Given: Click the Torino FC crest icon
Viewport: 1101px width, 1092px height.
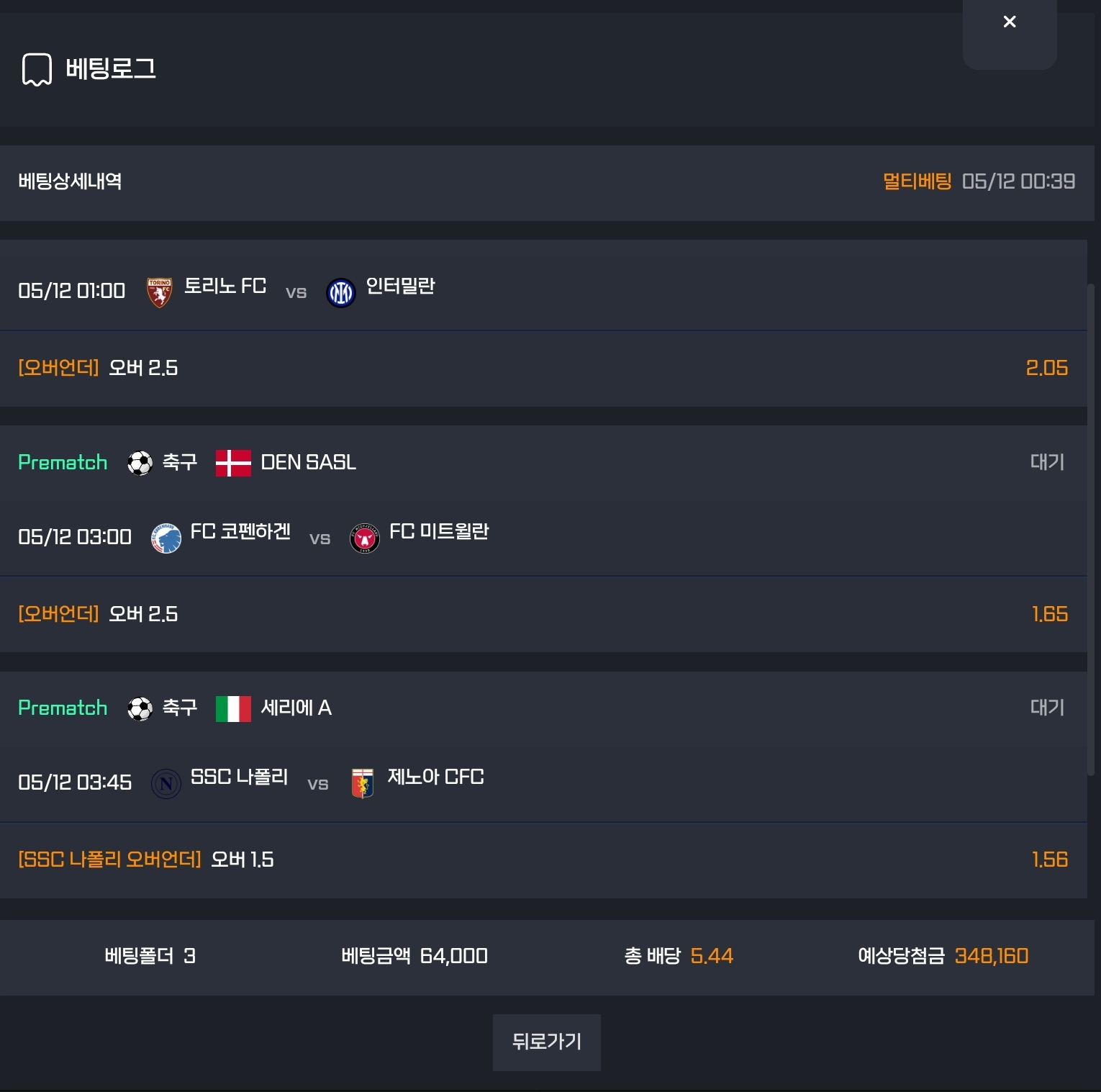Looking at the screenshot, I should pos(159,292).
